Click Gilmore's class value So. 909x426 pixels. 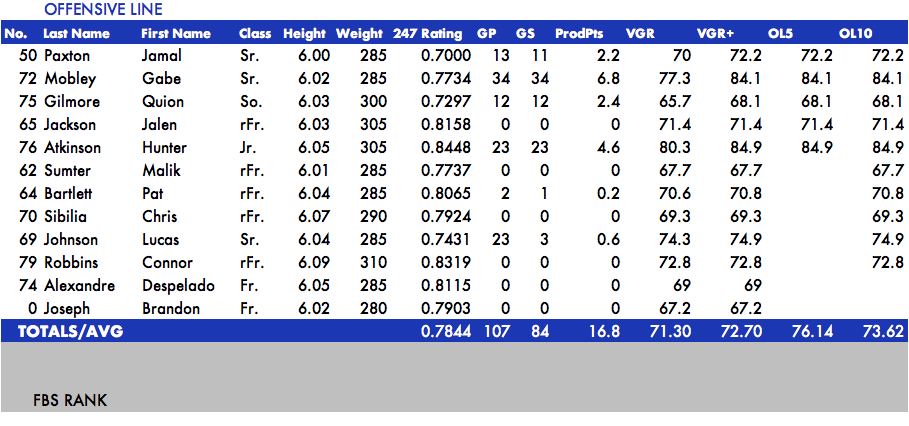click(250, 102)
